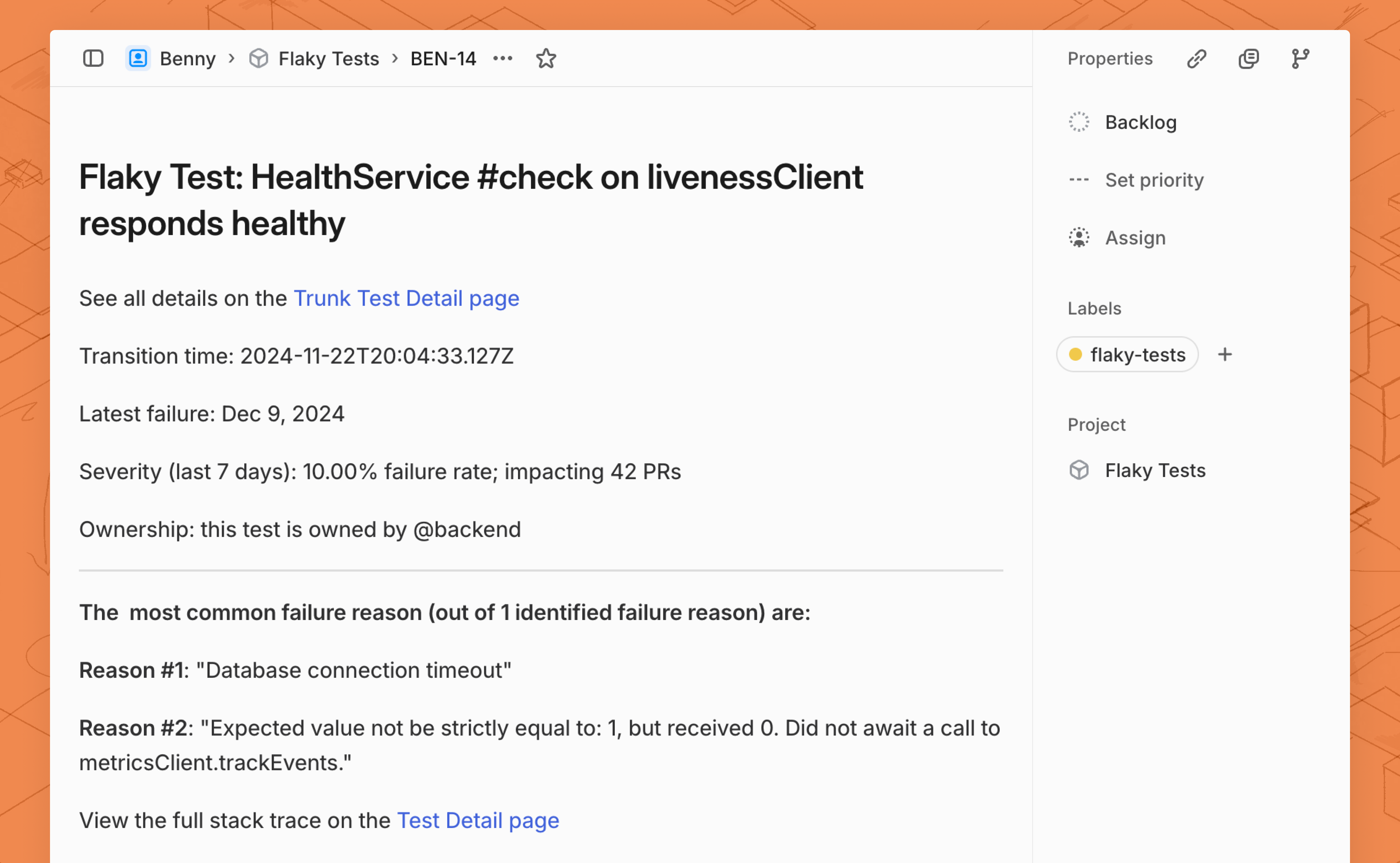The width and height of the screenshot is (1400, 863).
Task: Open the Benny breadcrumb
Action: coord(187,58)
